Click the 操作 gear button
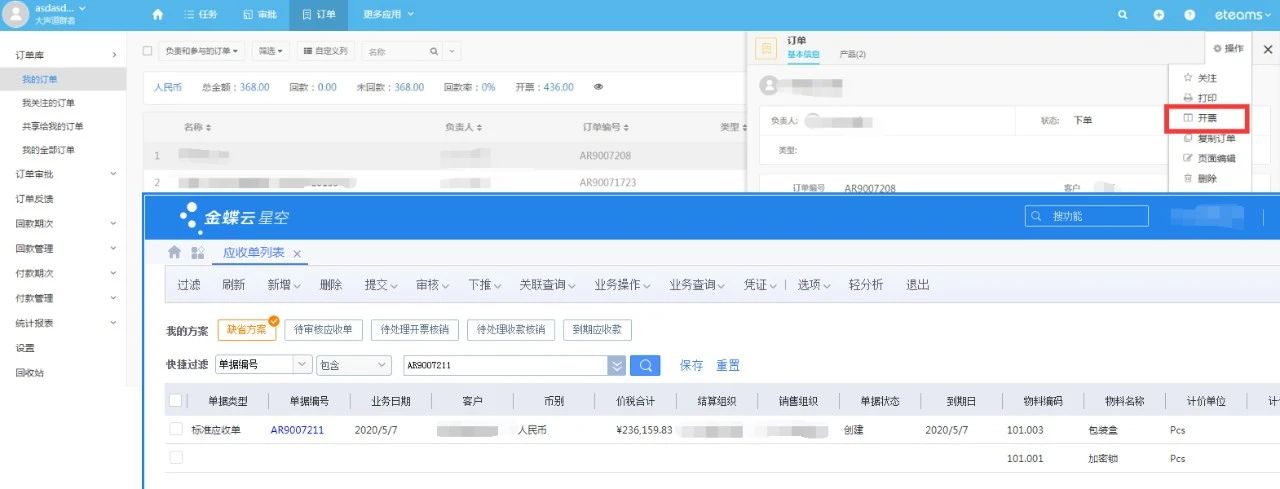1280x489 pixels. pyautogui.click(x=1228, y=48)
